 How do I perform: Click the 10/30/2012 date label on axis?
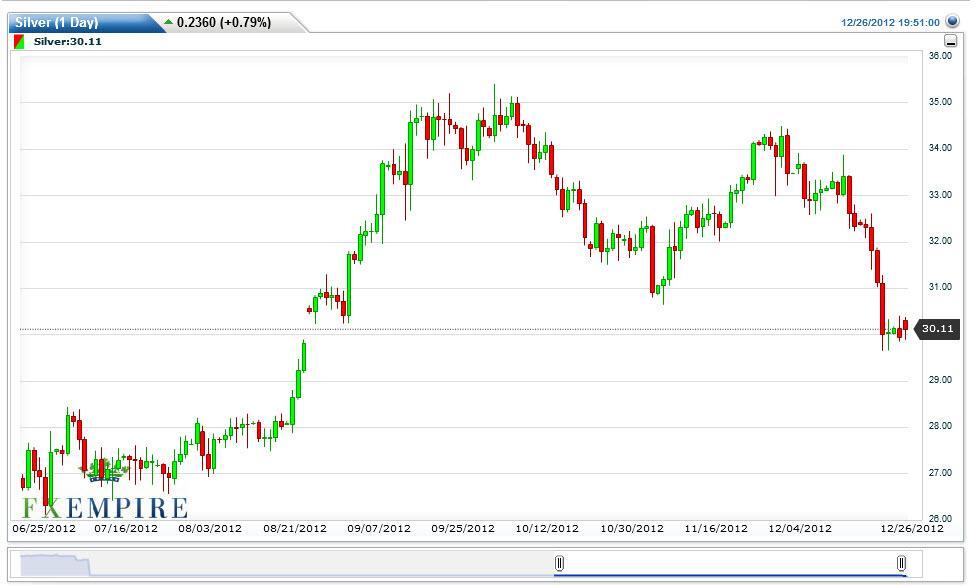(x=632, y=529)
